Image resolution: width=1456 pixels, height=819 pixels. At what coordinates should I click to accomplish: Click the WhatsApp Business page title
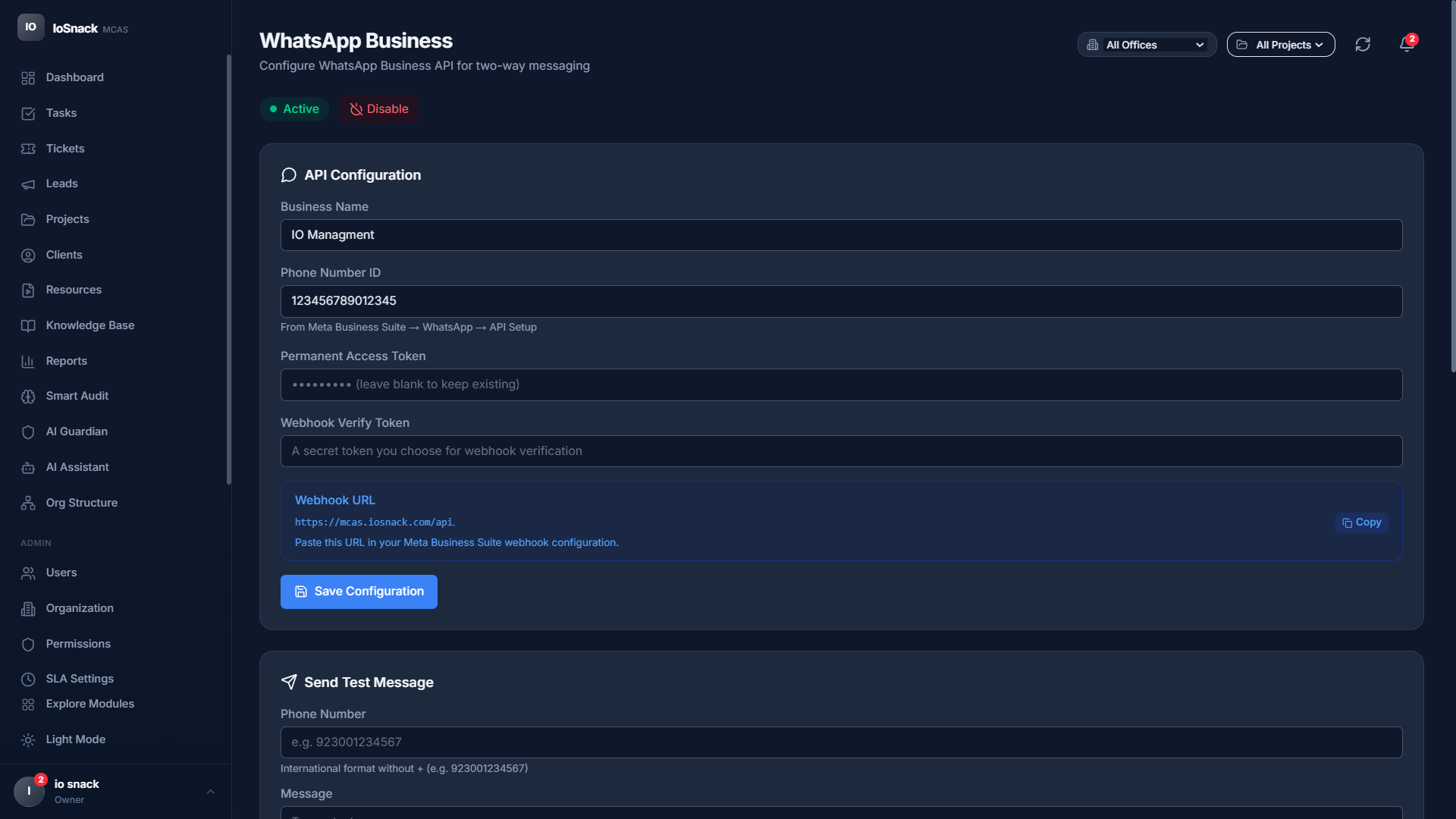point(356,41)
